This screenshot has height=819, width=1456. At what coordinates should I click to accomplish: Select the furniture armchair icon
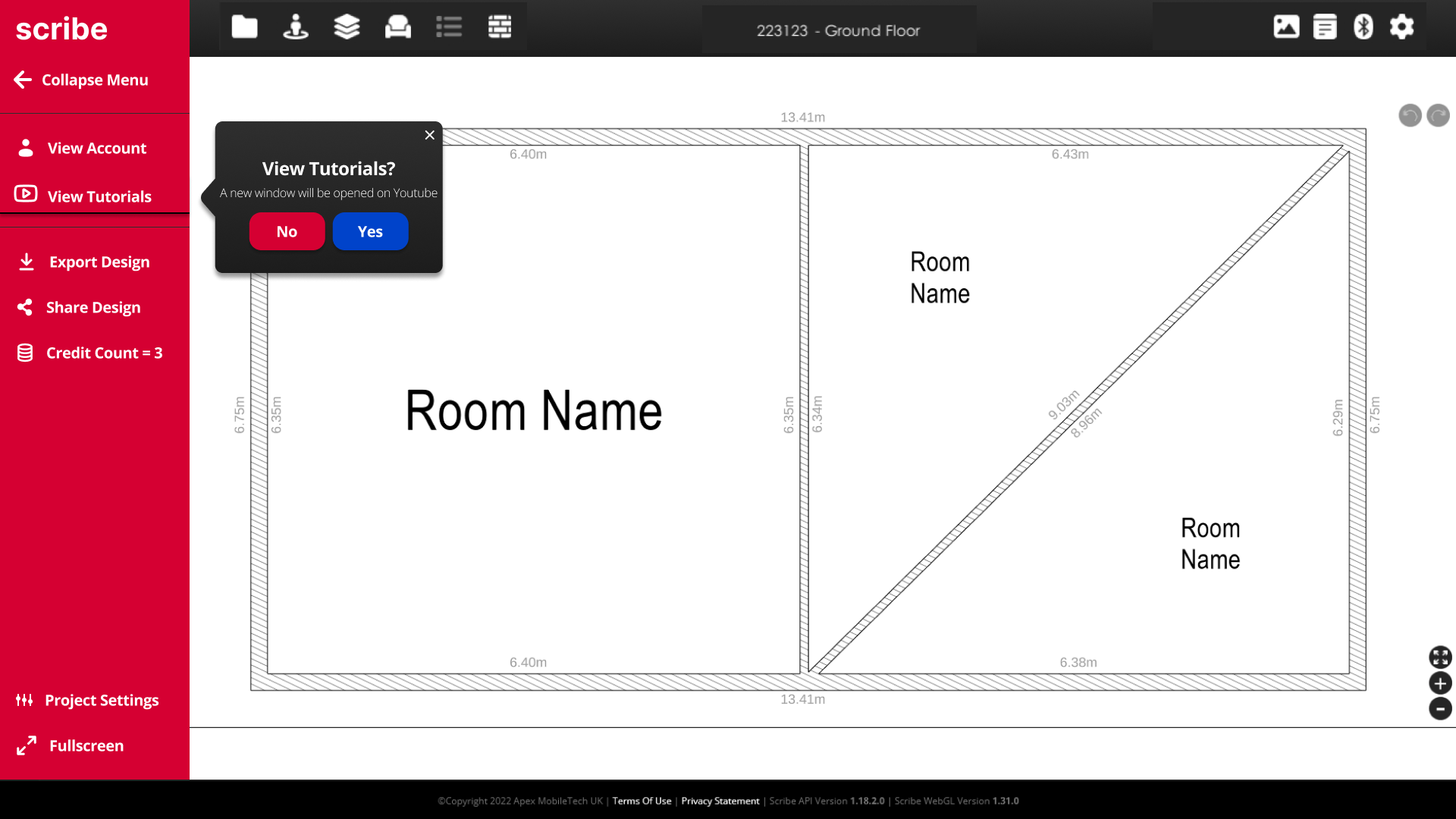(x=397, y=27)
